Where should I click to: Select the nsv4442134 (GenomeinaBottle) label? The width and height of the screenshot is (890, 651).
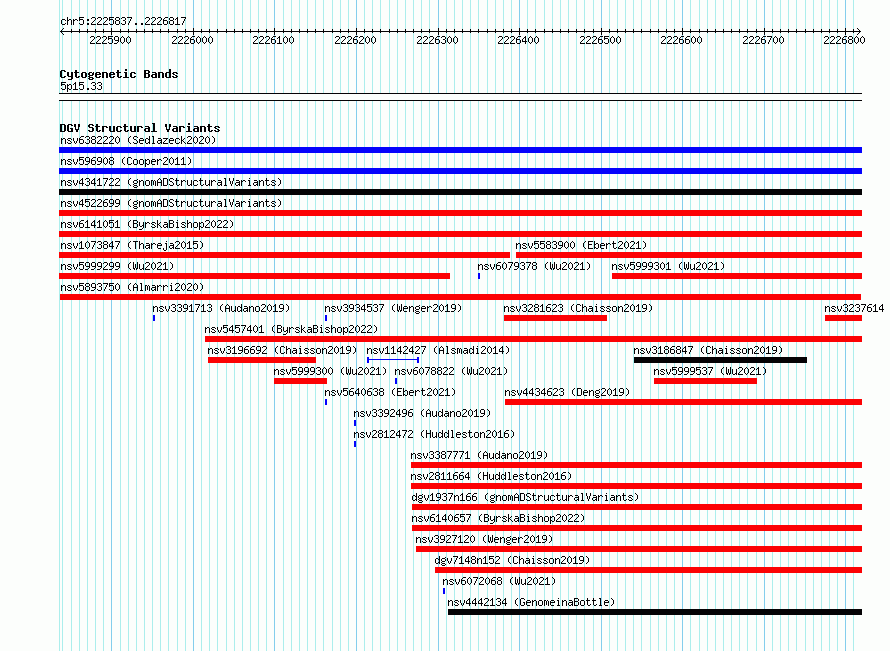pos(531,602)
